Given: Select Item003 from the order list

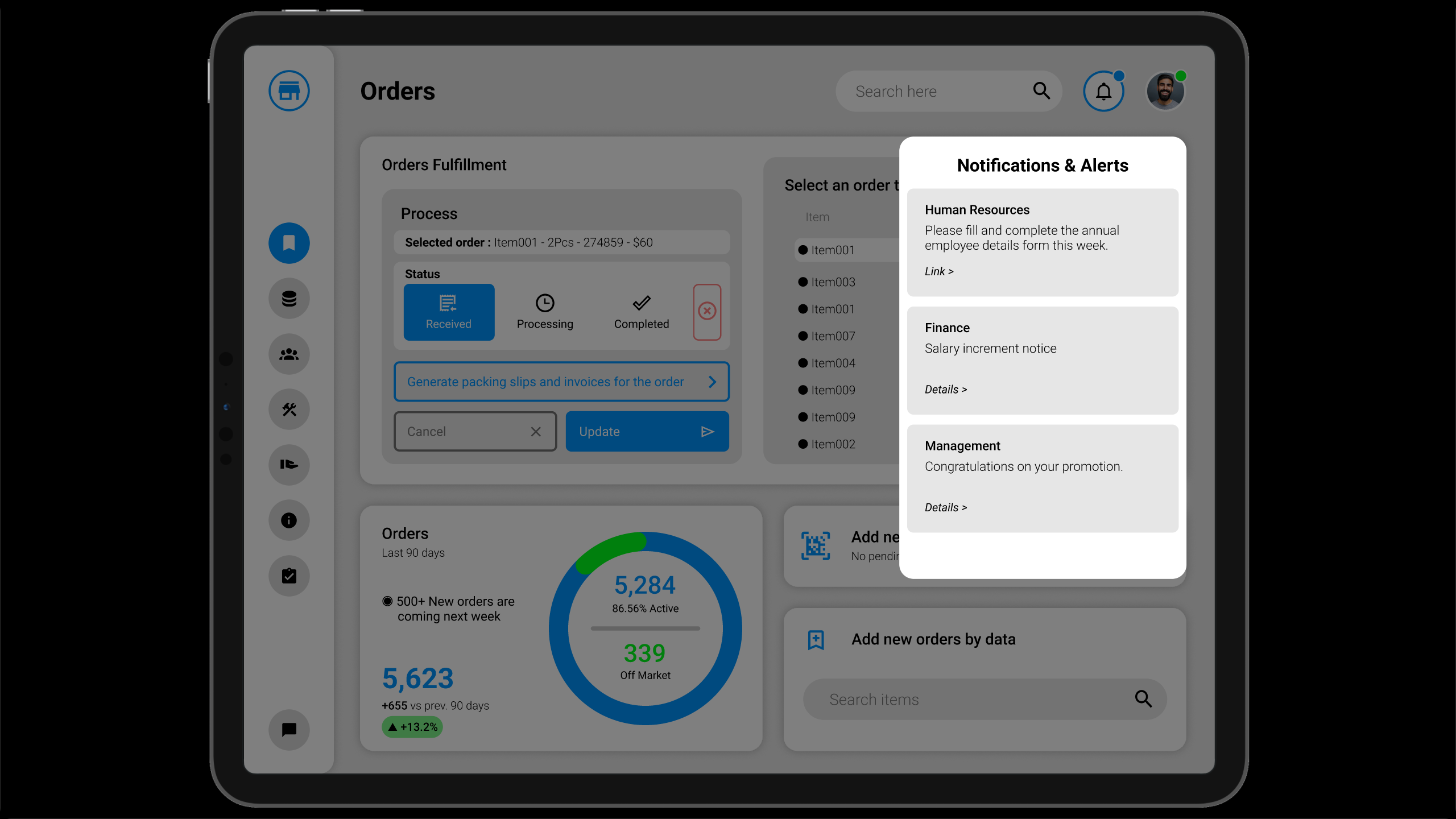Looking at the screenshot, I should coord(834,282).
